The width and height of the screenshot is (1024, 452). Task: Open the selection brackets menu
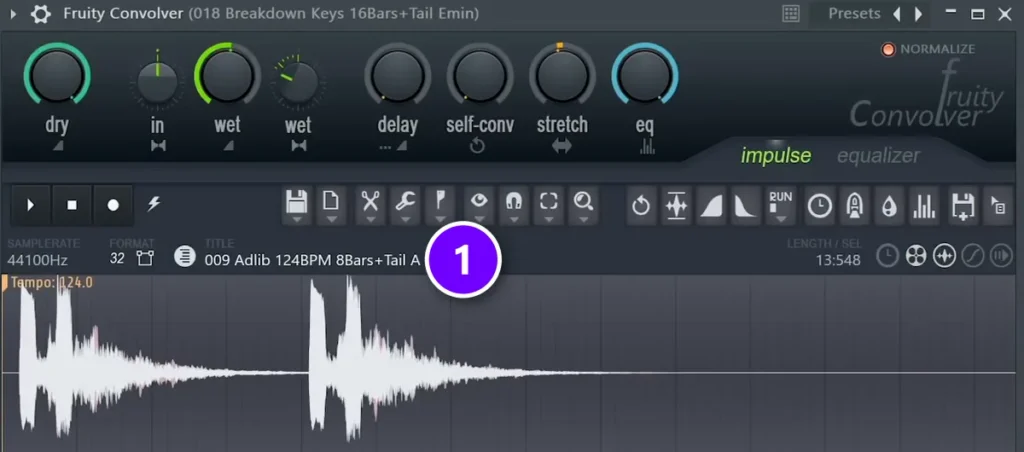[549, 206]
